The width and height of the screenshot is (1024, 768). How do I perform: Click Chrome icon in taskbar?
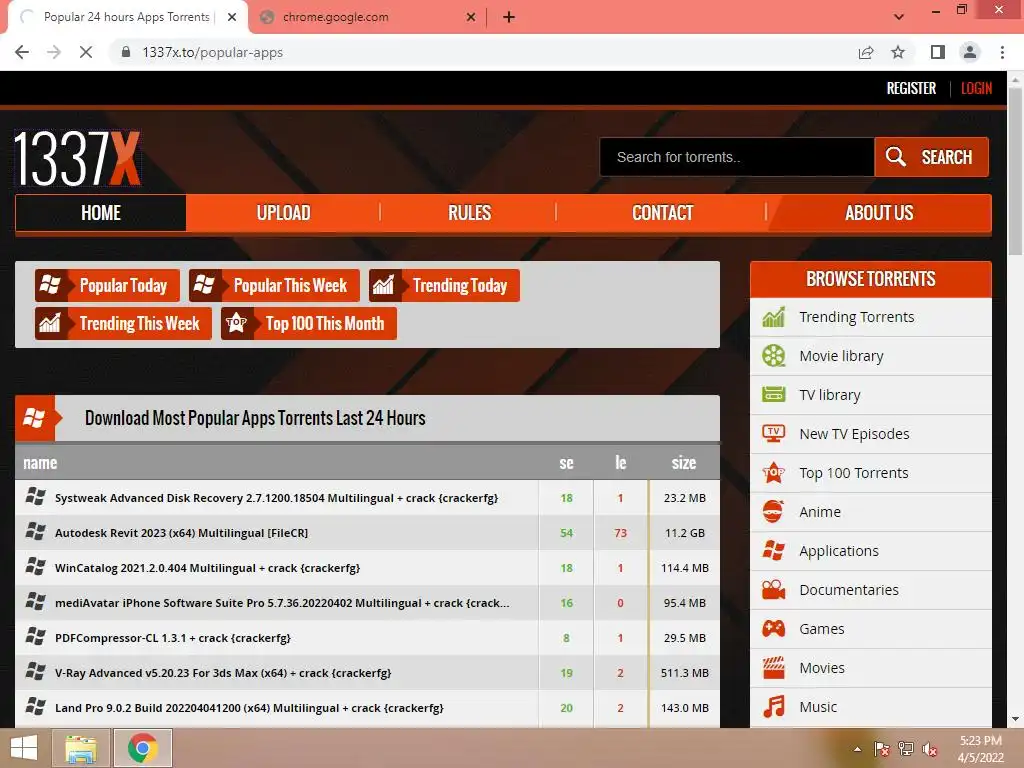pos(143,748)
